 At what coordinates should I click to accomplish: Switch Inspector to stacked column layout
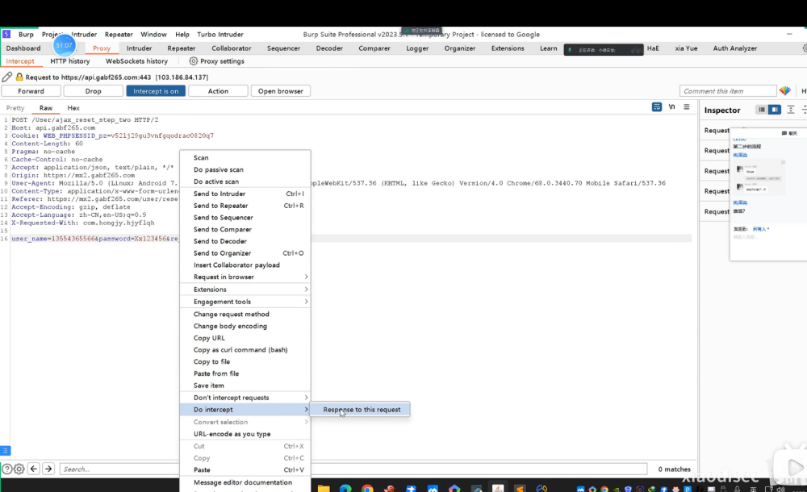(x=761, y=110)
